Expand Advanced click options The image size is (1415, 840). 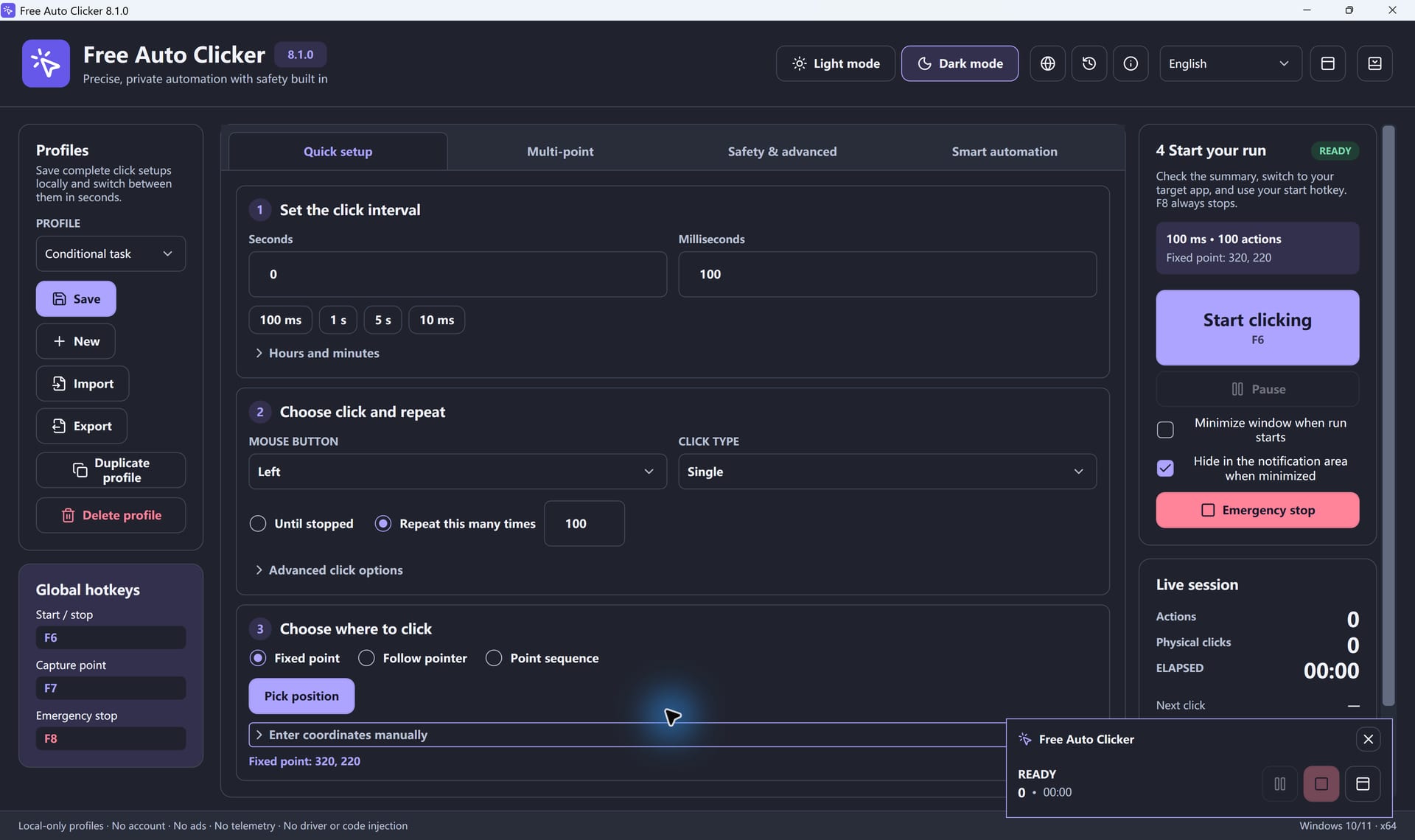(x=329, y=570)
